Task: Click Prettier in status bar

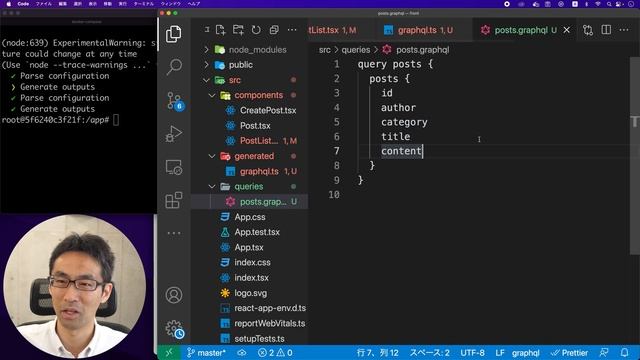Action: pos(569,353)
